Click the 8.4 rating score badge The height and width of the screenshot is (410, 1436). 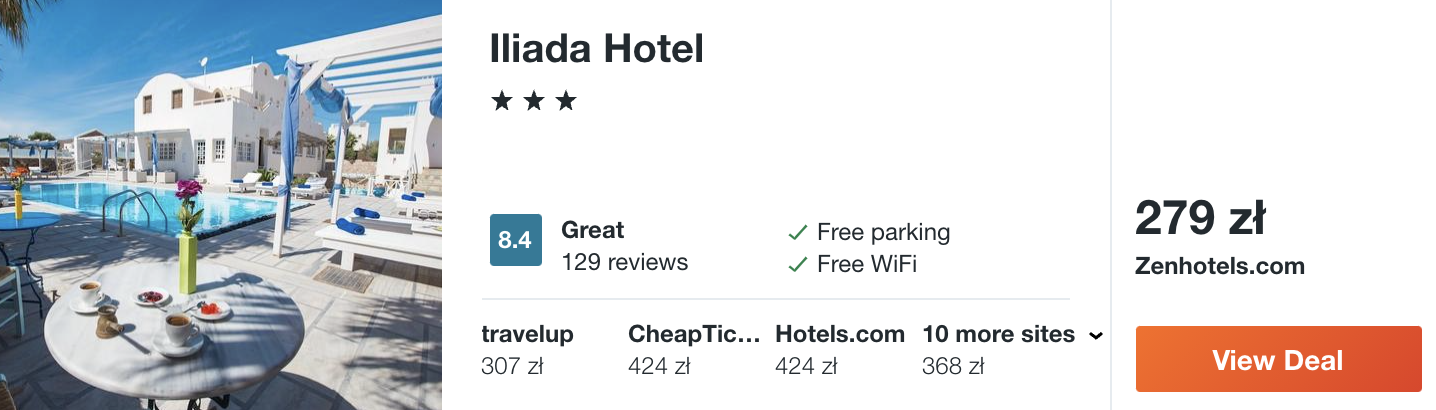(515, 240)
